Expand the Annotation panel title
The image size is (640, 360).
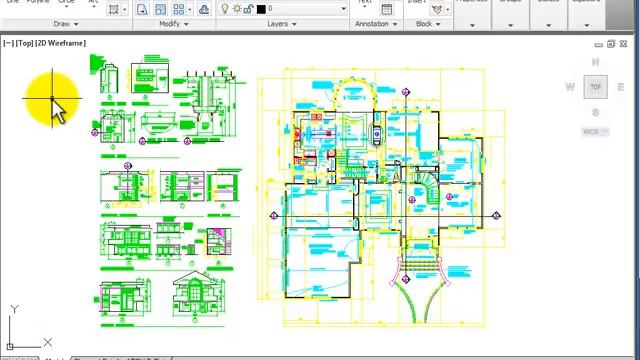coord(376,24)
